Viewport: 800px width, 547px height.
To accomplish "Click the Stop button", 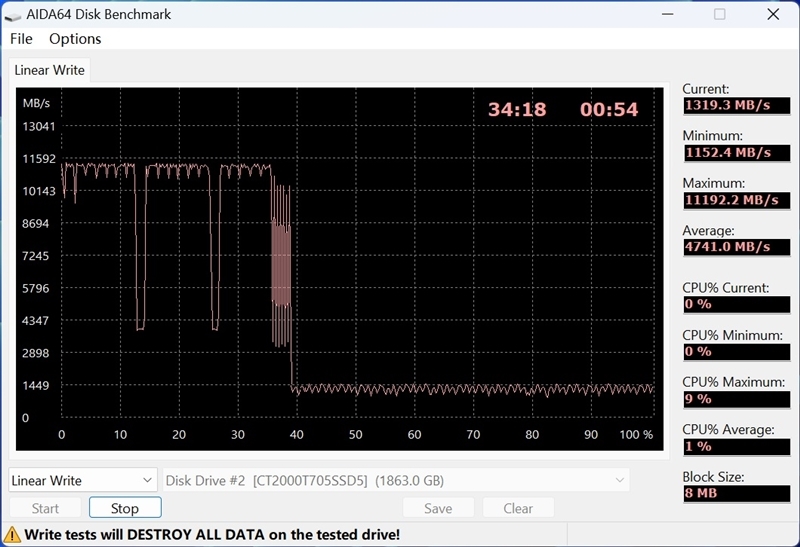I will [x=125, y=508].
